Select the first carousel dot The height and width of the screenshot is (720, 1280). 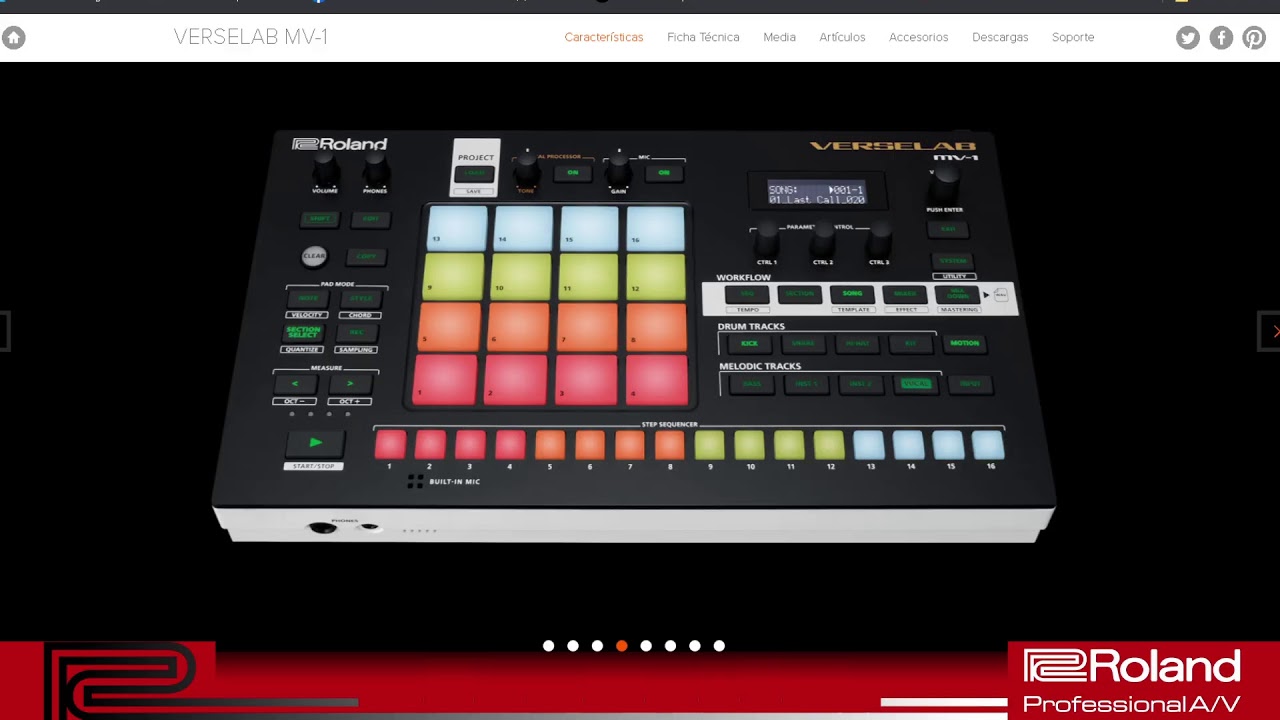548,646
